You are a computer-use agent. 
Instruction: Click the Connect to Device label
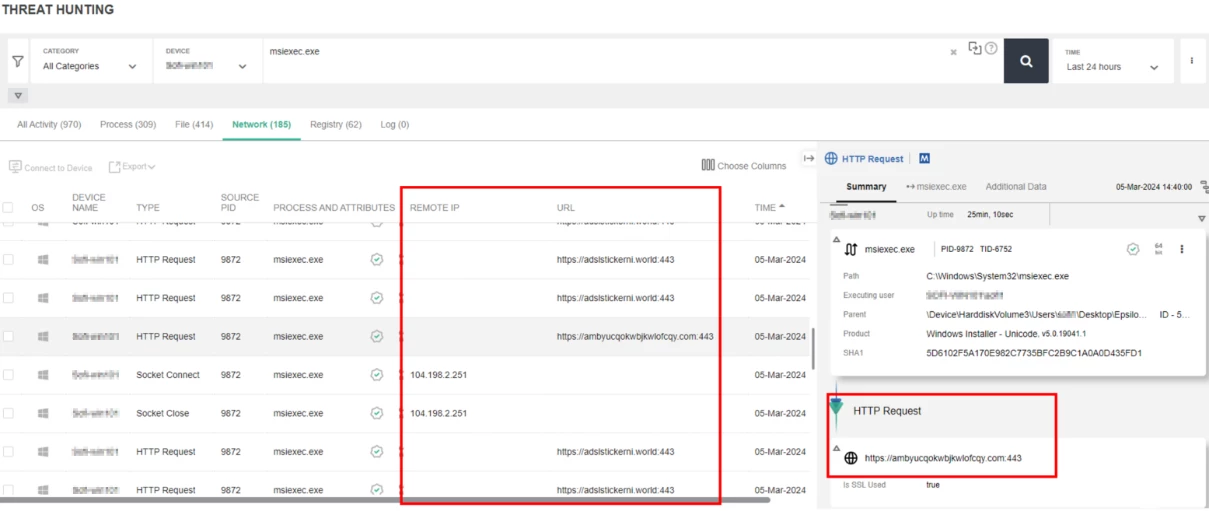[58, 168]
